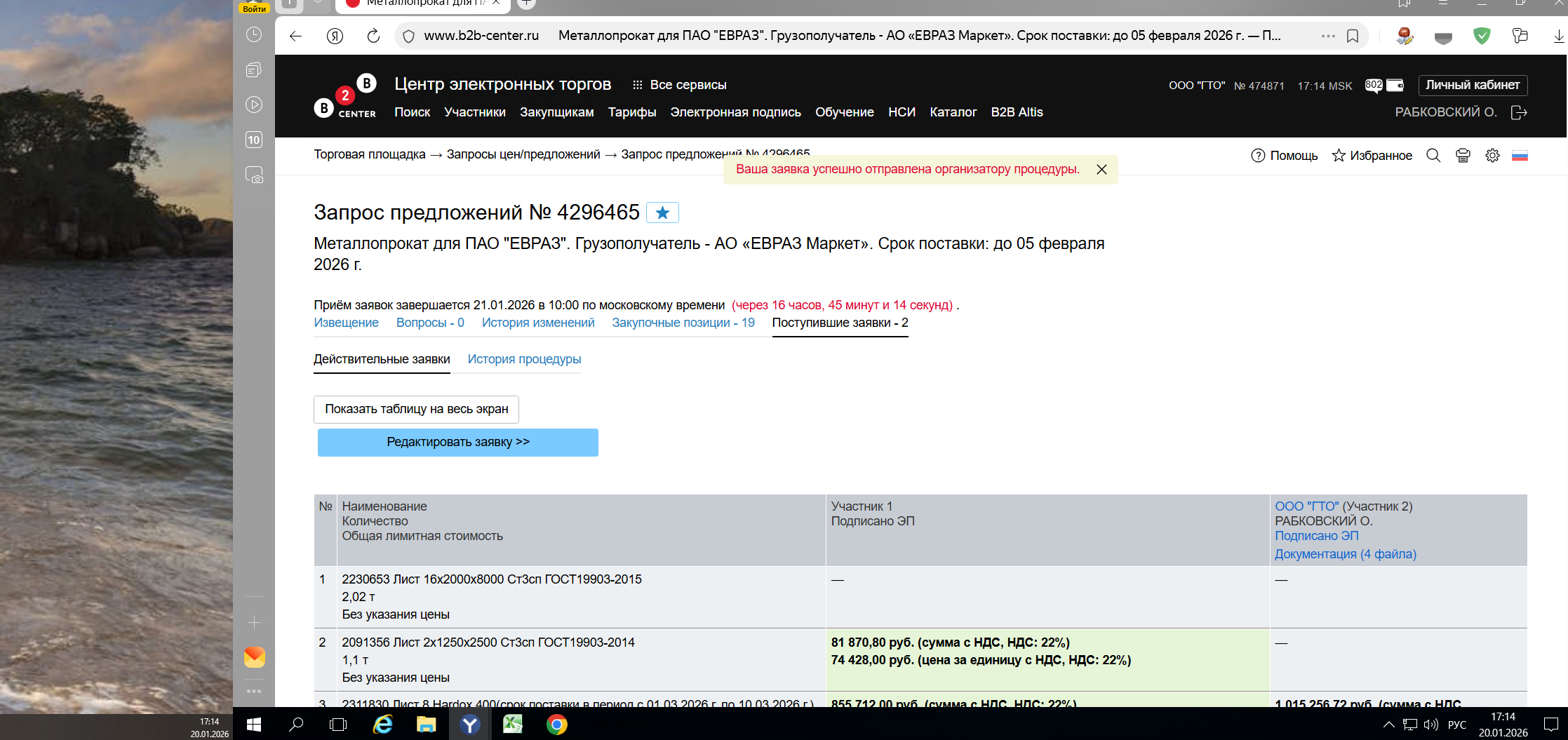Follow the Запросы цен/предложений breadcrumb
This screenshot has width=1568, height=740.
[x=523, y=154]
